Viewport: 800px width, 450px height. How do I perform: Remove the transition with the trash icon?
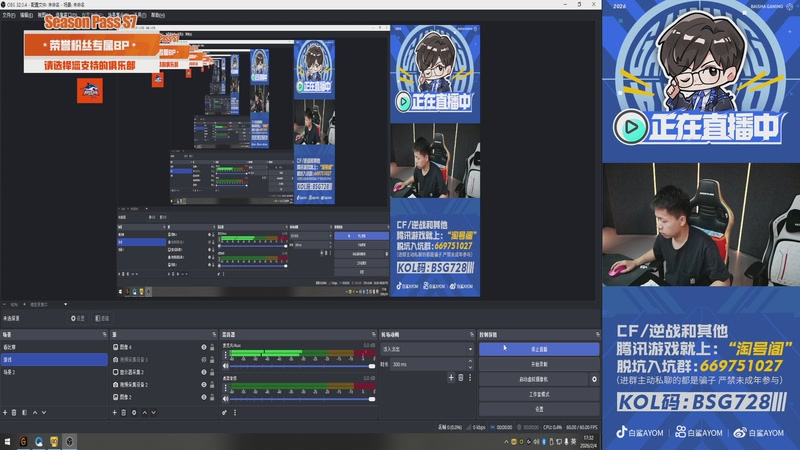tap(461, 378)
